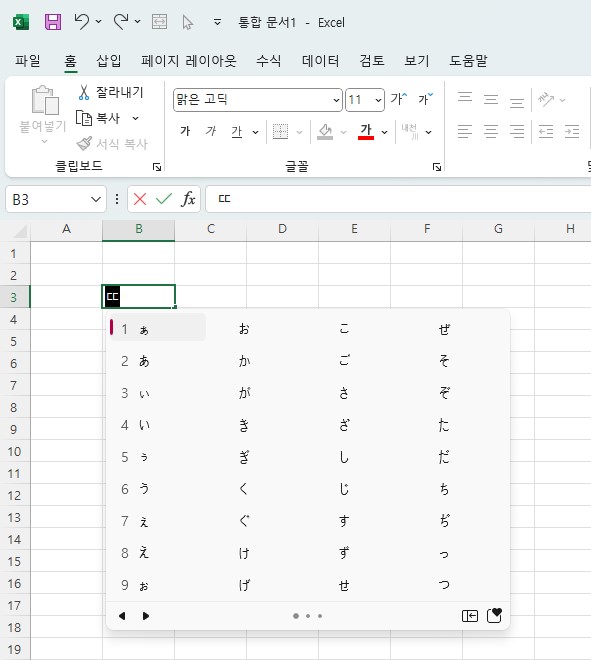Viewport: 591px width, 660px height.
Task: Click the red font color 가 button
Action: [366, 131]
